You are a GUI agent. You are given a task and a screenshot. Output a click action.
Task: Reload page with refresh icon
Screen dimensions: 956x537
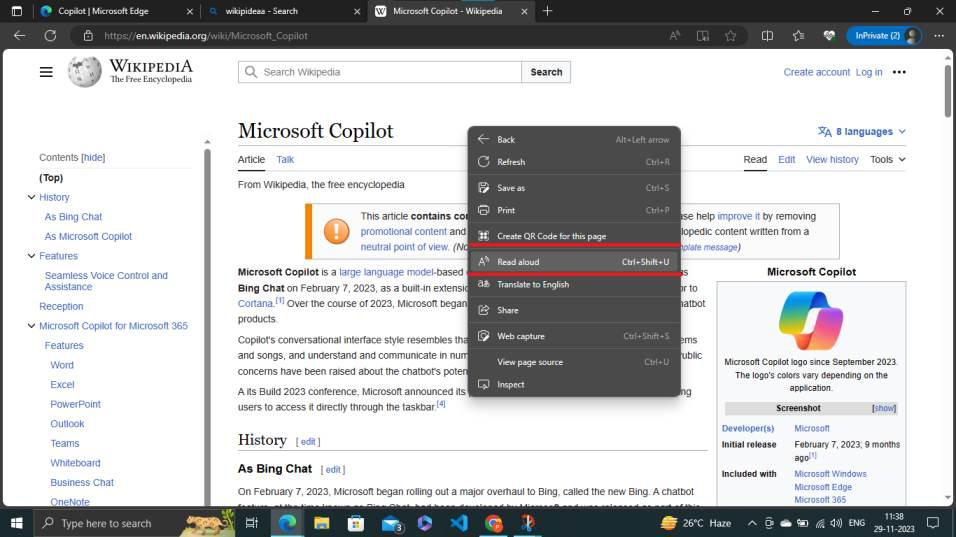point(50,36)
